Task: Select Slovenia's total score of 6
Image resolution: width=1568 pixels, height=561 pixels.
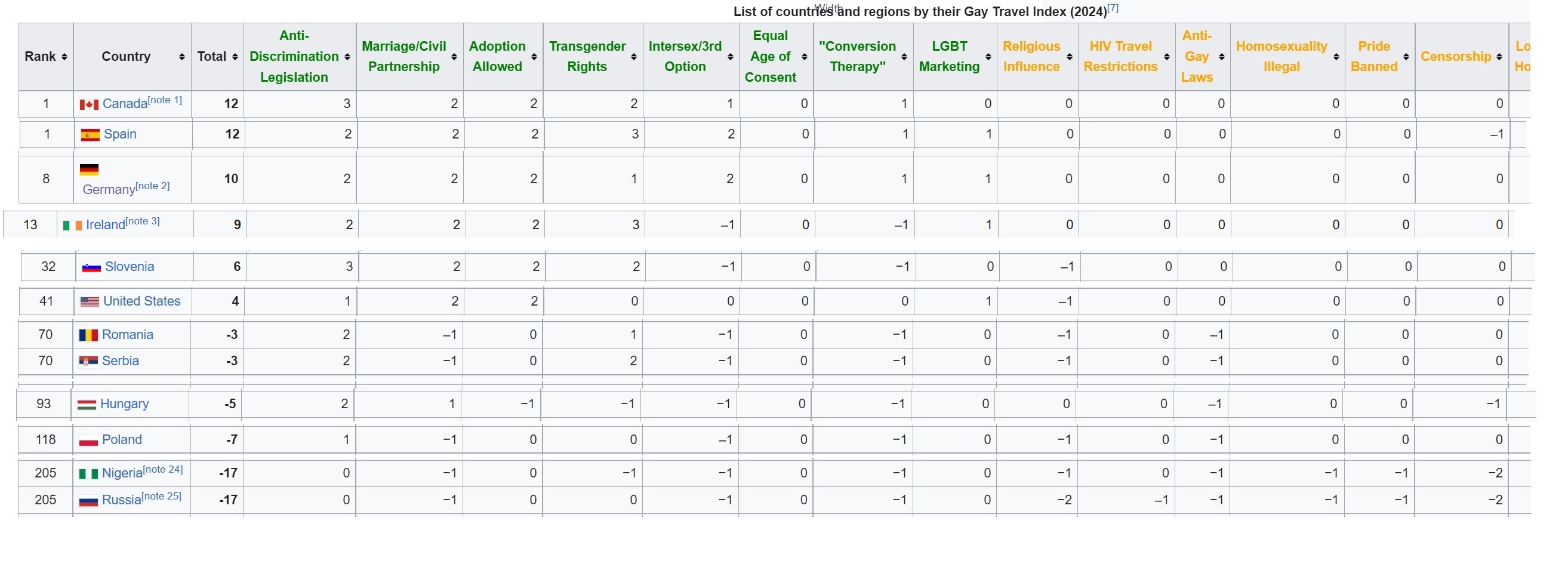Action: click(238, 267)
